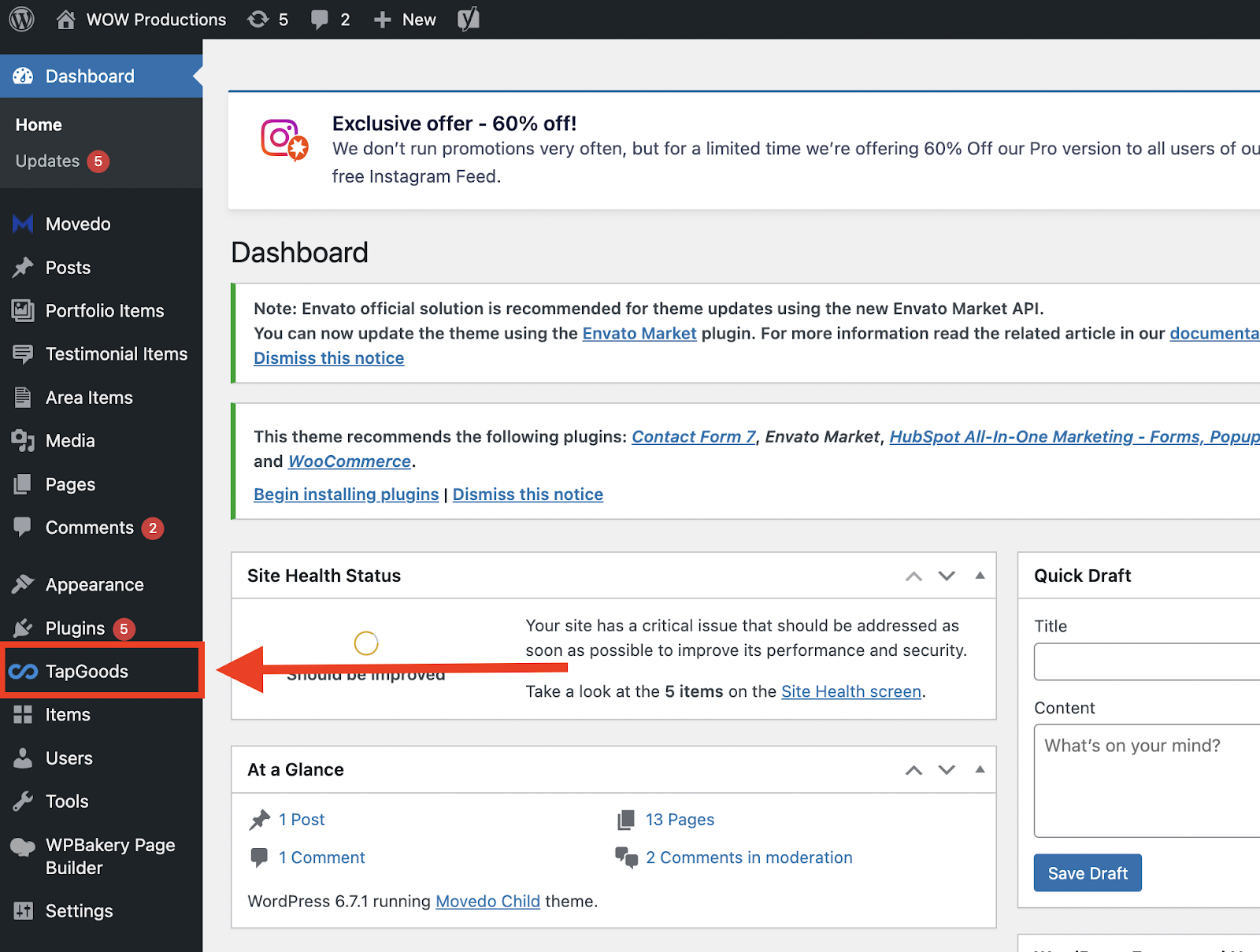1260x952 pixels.
Task: Open Portfolio Items section
Action: (105, 310)
